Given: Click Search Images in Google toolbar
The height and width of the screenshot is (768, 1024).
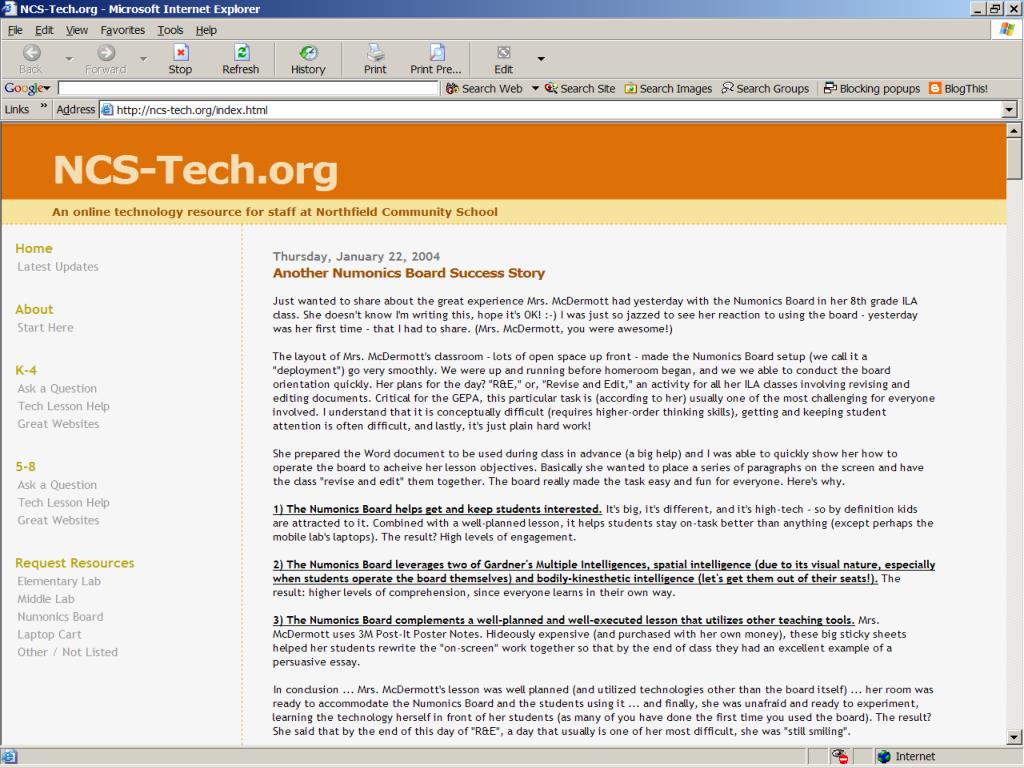Looking at the screenshot, I should [668, 88].
